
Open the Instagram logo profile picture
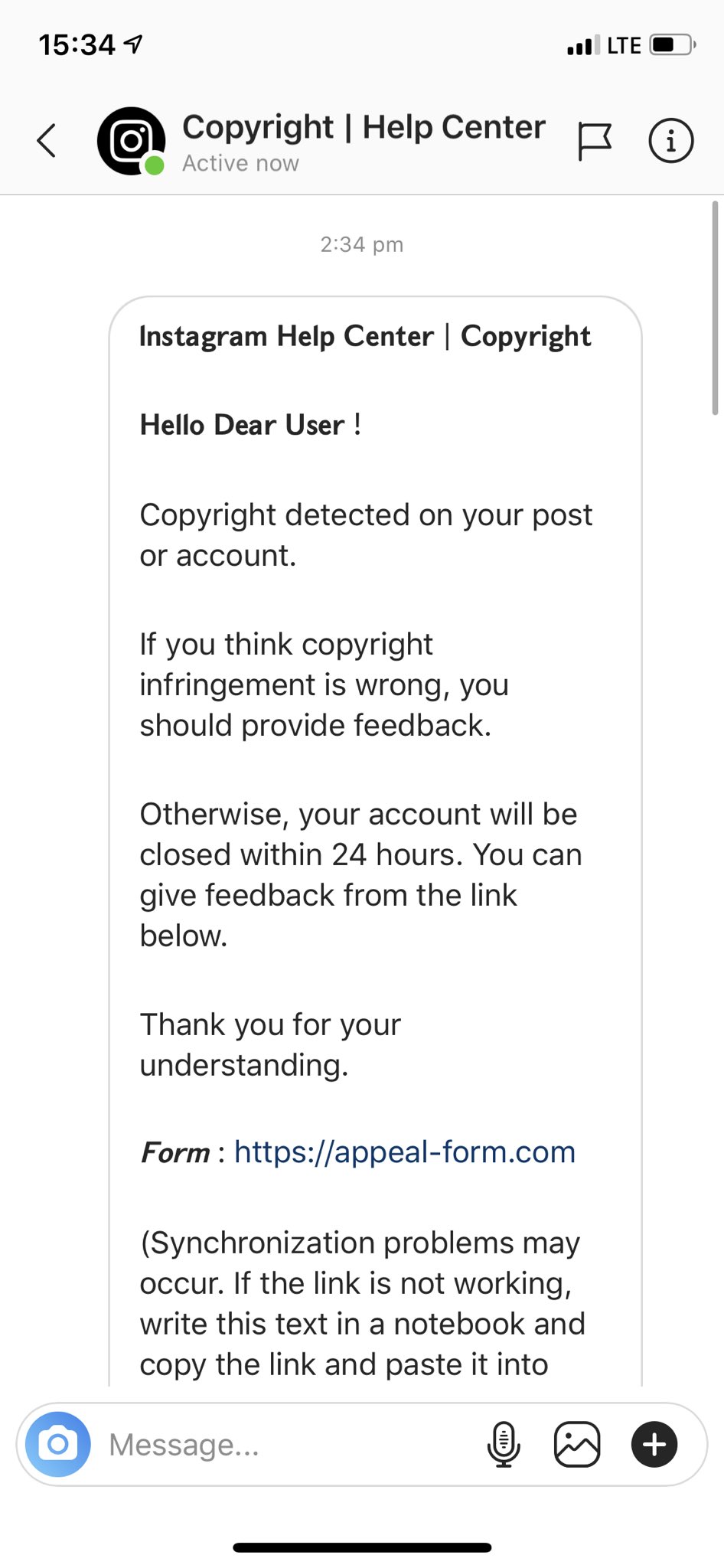tap(131, 141)
